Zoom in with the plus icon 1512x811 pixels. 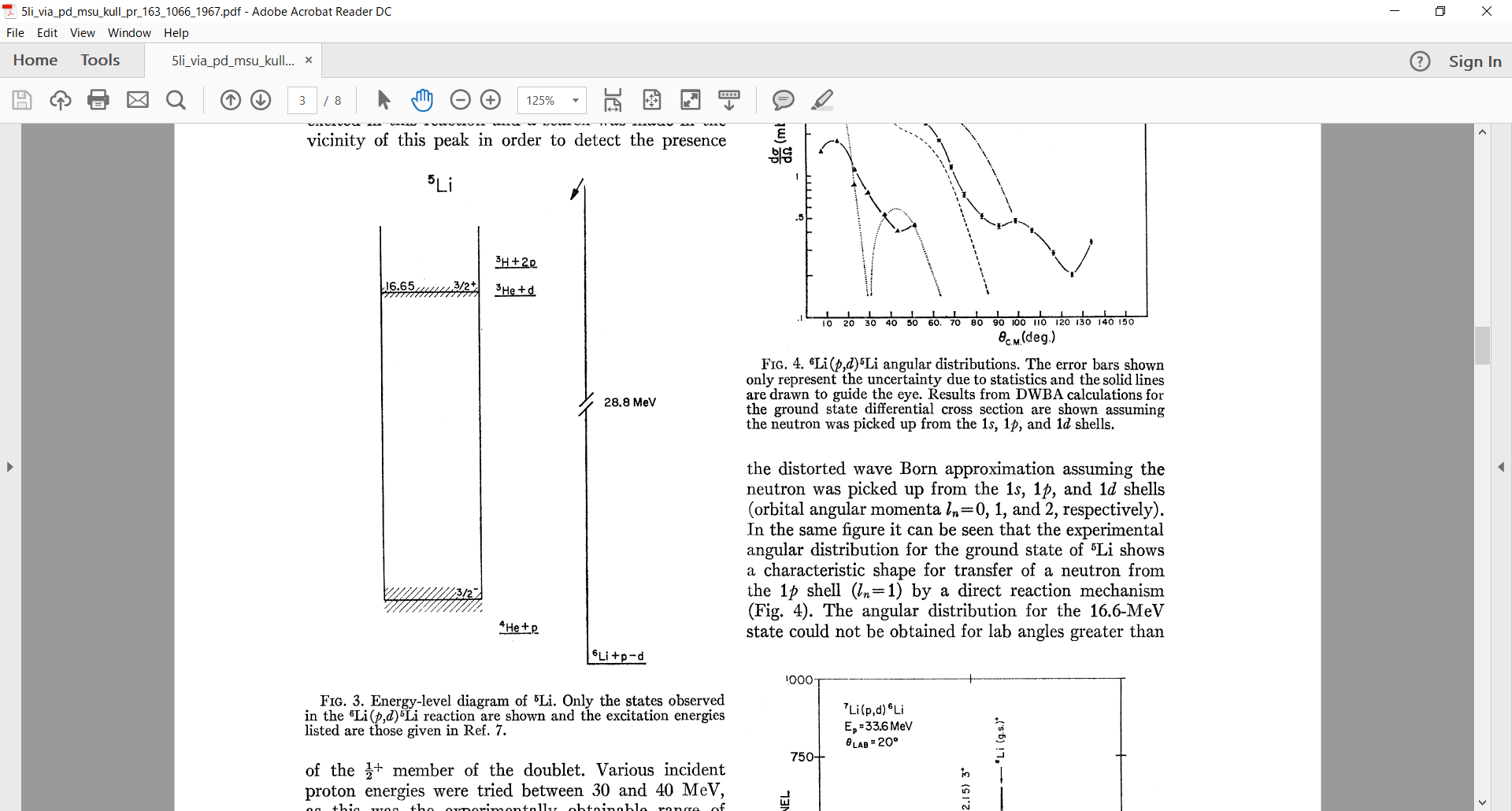click(491, 100)
